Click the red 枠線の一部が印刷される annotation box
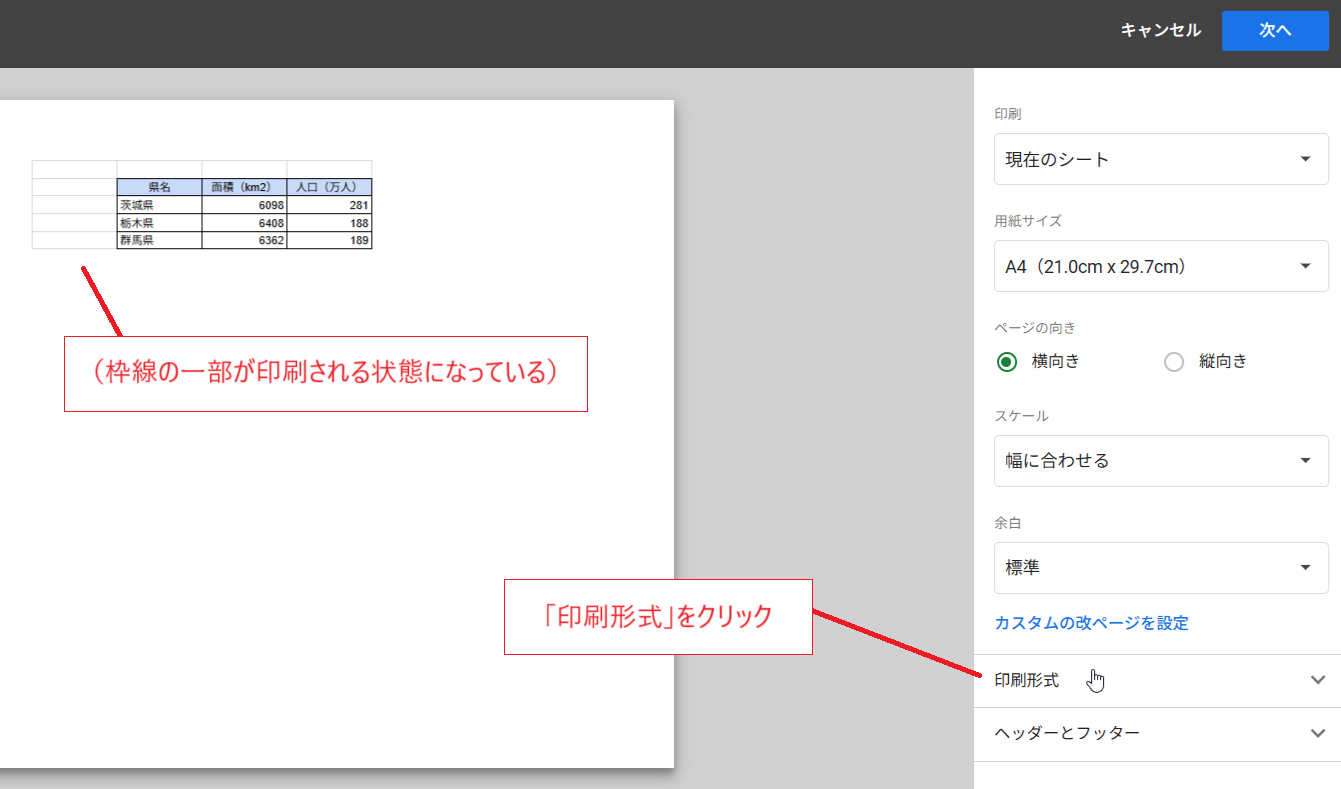The image size is (1341, 789). [325, 374]
